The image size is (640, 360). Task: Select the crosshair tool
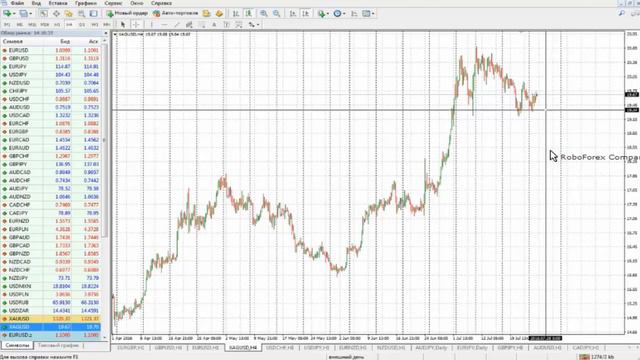136,24
